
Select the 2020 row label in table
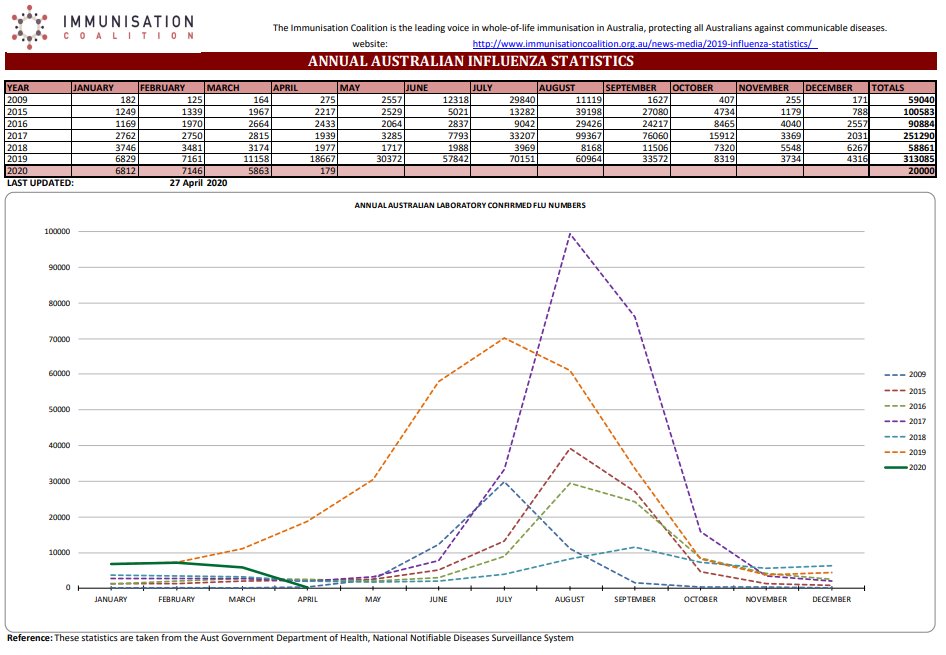pyautogui.click(x=17, y=171)
